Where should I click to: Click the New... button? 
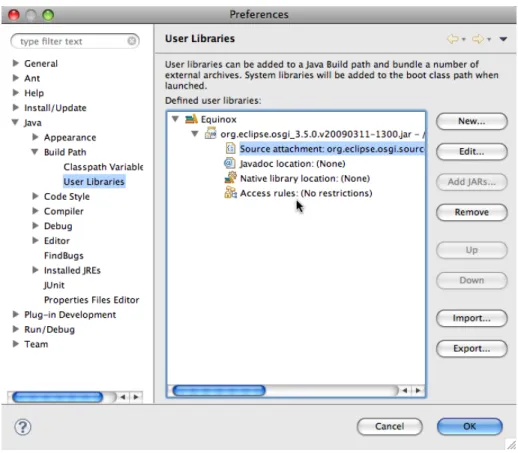coord(471,121)
